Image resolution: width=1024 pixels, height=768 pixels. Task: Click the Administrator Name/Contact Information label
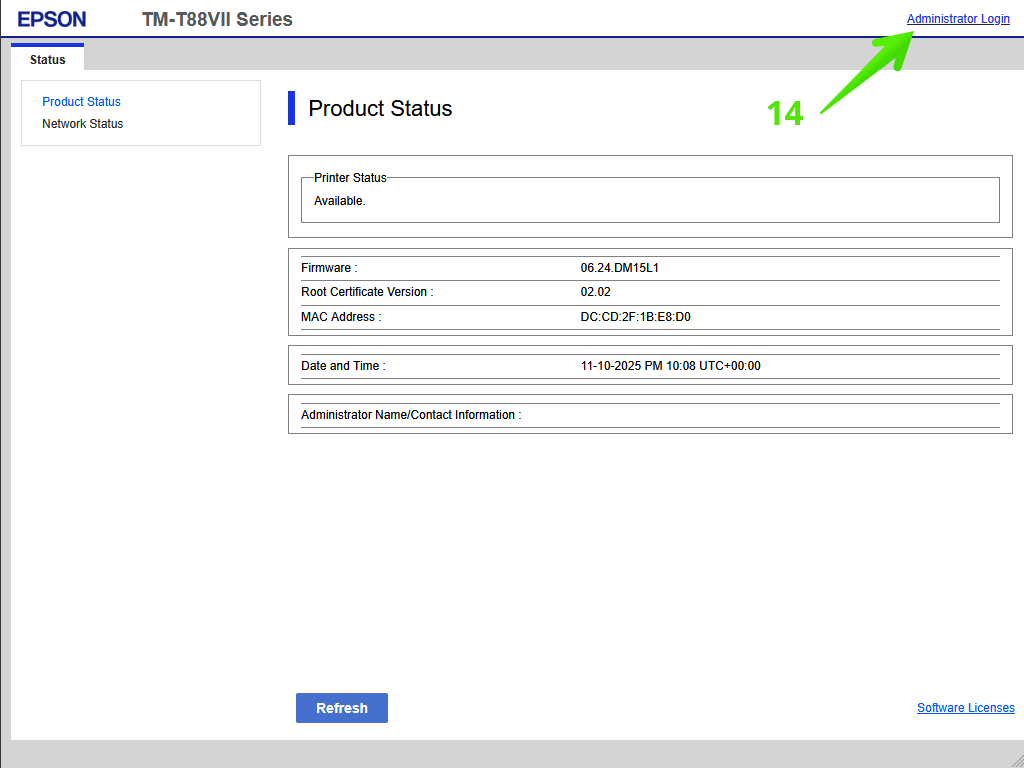click(411, 415)
